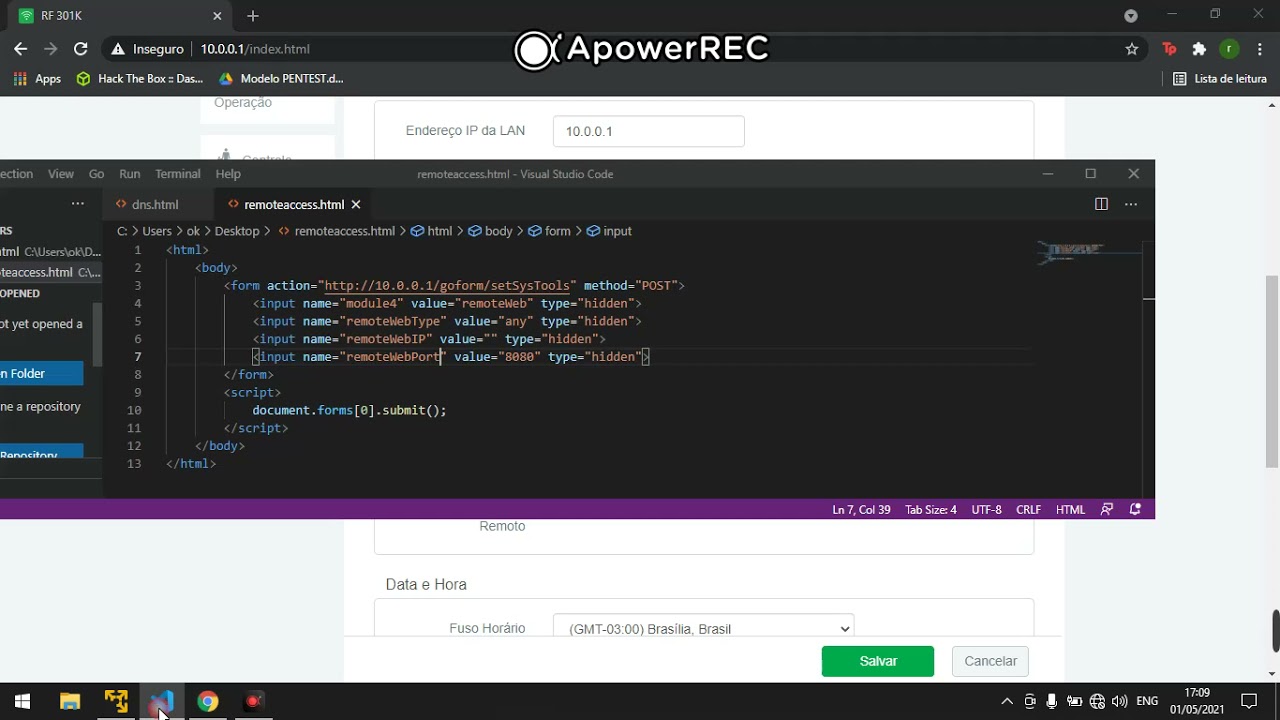Image resolution: width=1280 pixels, height=720 pixels.
Task: Open a new Chrome tab with plus button
Action: (253, 16)
